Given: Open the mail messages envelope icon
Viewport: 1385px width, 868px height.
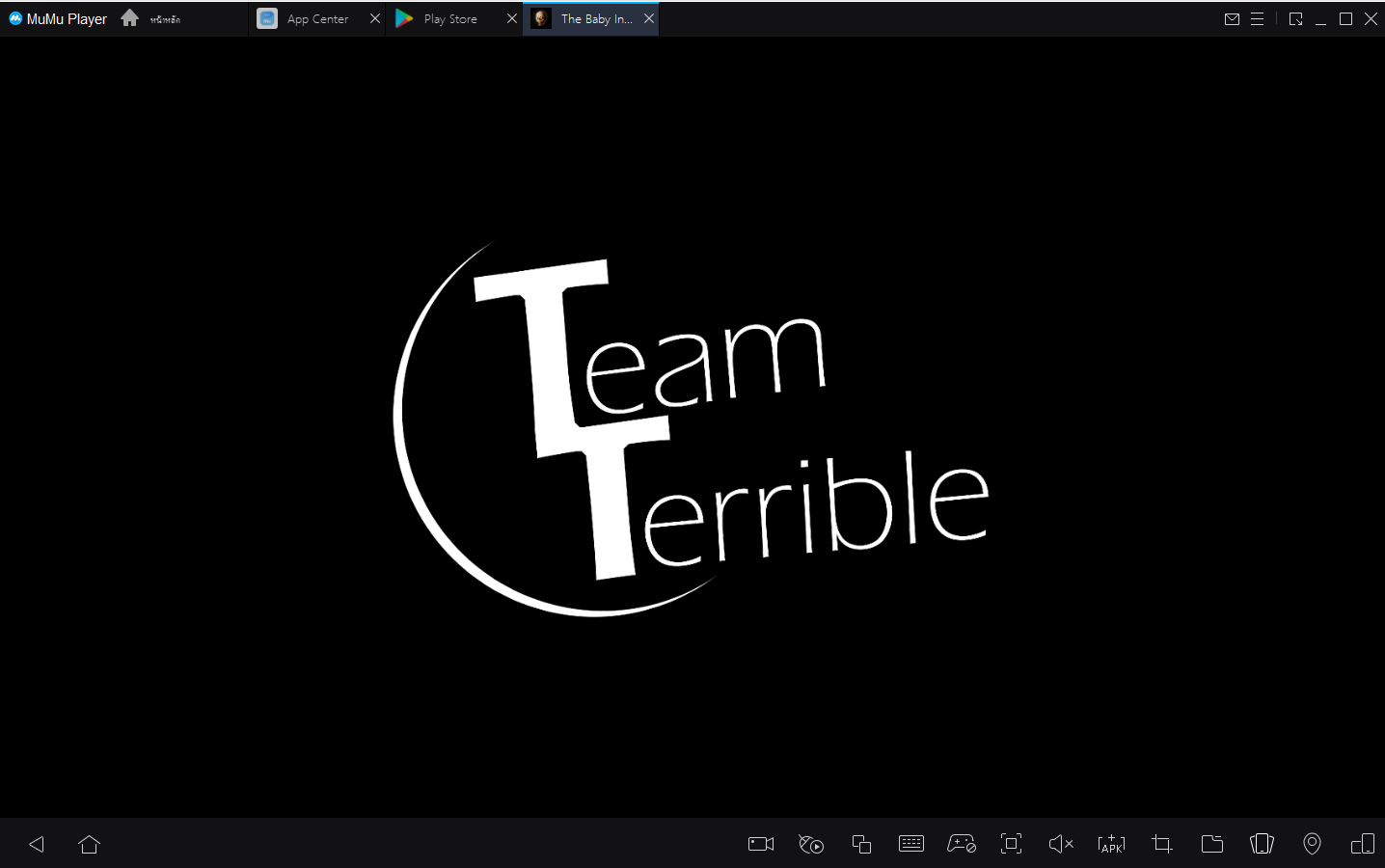Looking at the screenshot, I should click(x=1232, y=18).
